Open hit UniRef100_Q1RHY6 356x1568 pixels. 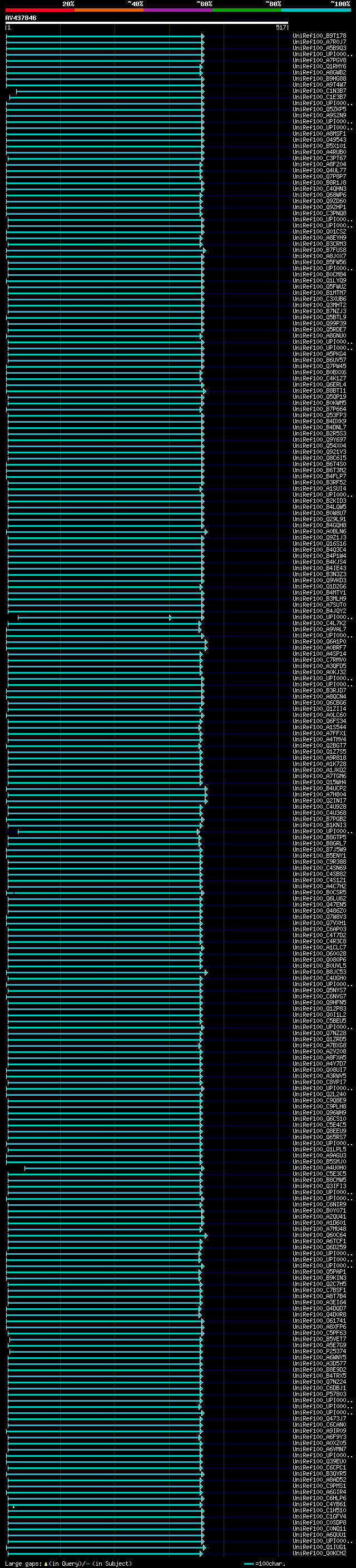pyautogui.click(x=319, y=66)
